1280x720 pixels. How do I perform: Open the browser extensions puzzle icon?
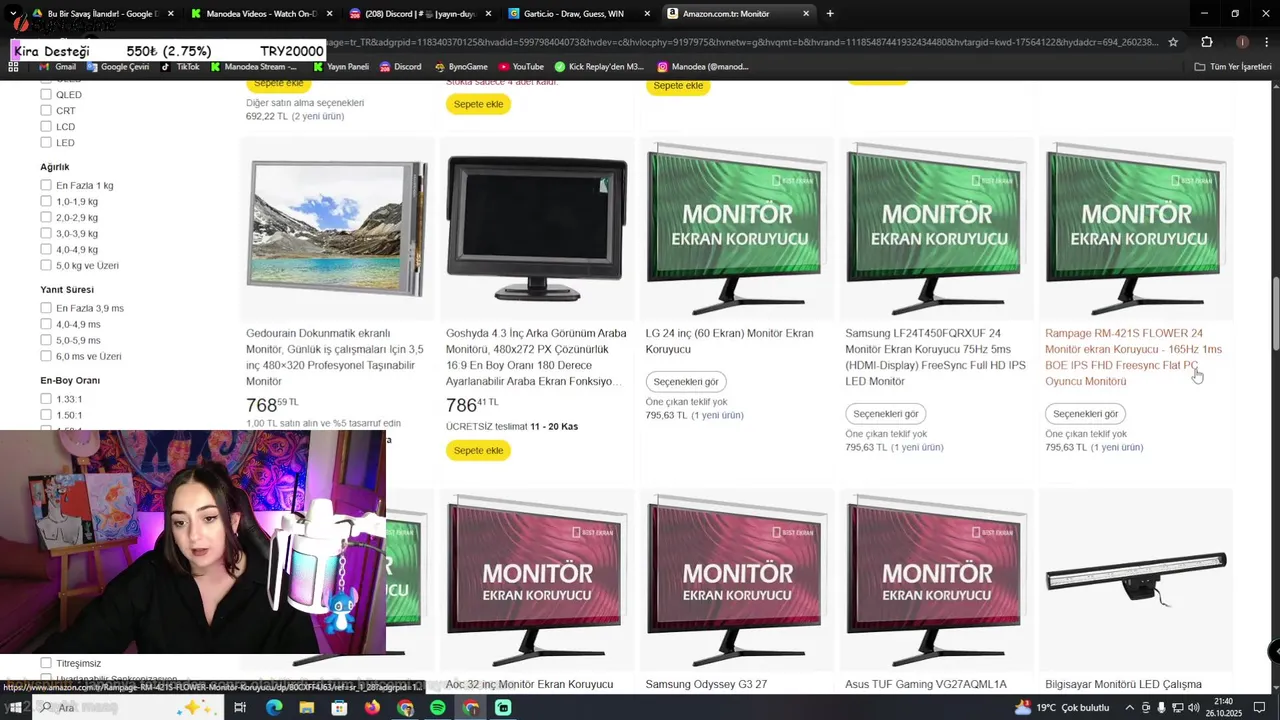point(1206,42)
